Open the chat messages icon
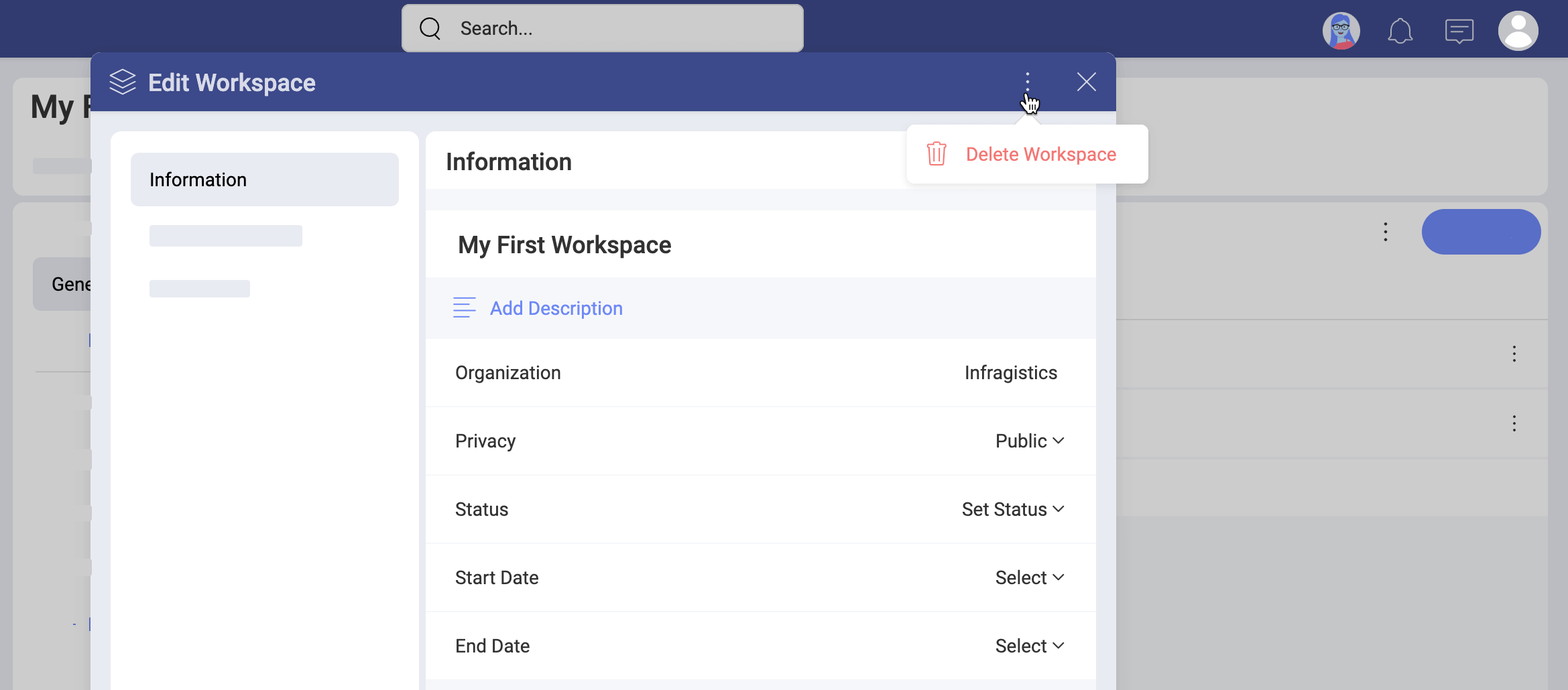Image resolution: width=1568 pixels, height=690 pixels. click(x=1459, y=31)
